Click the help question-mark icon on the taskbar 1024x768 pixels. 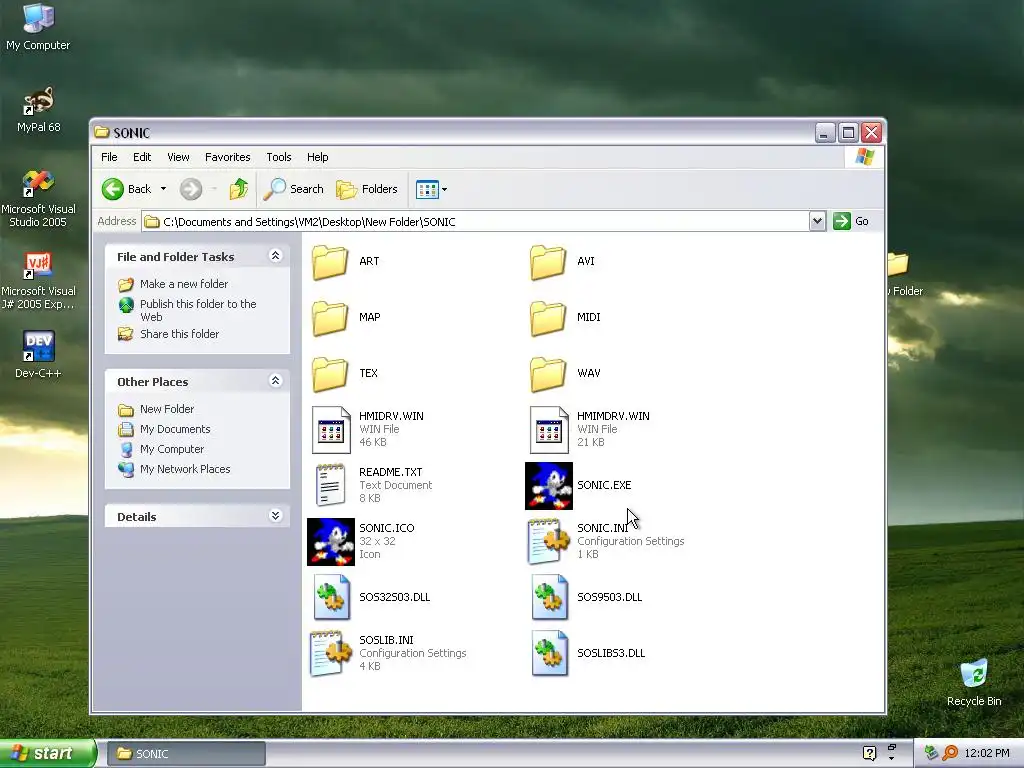click(x=869, y=754)
